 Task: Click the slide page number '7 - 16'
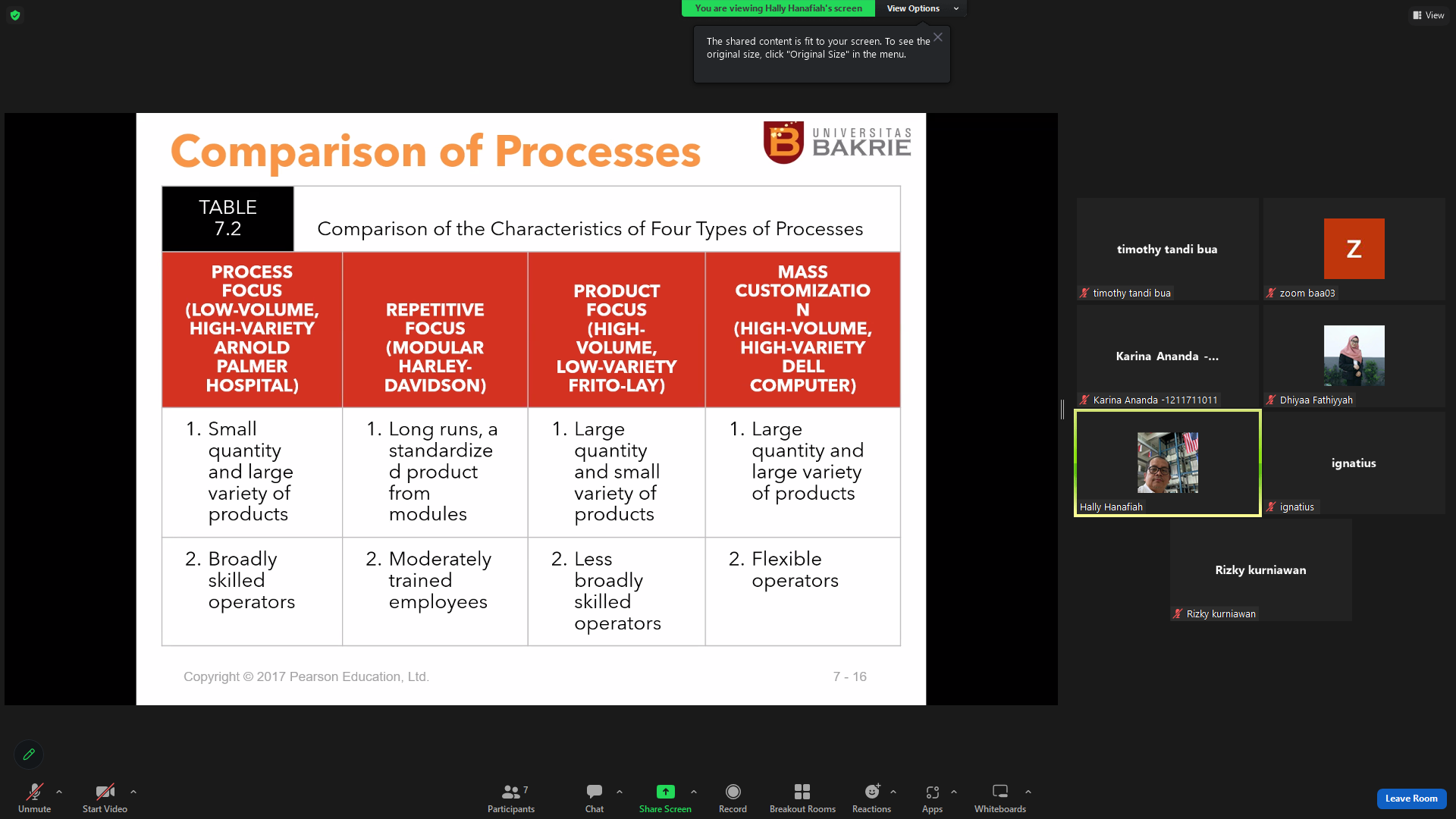tap(849, 676)
